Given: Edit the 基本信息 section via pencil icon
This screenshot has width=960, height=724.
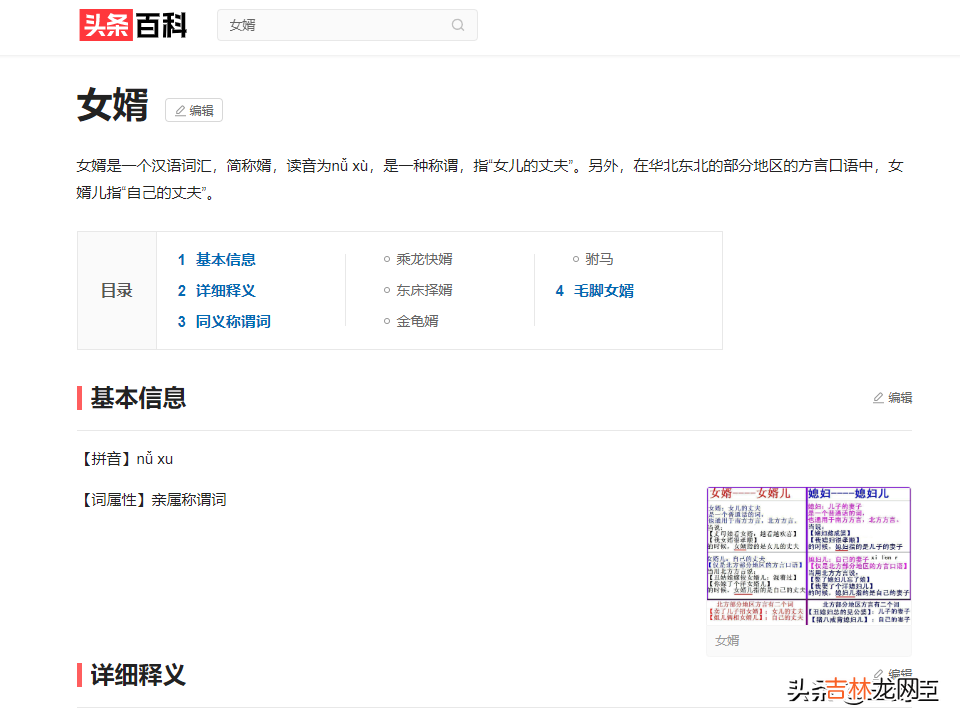Looking at the screenshot, I should click(892, 397).
